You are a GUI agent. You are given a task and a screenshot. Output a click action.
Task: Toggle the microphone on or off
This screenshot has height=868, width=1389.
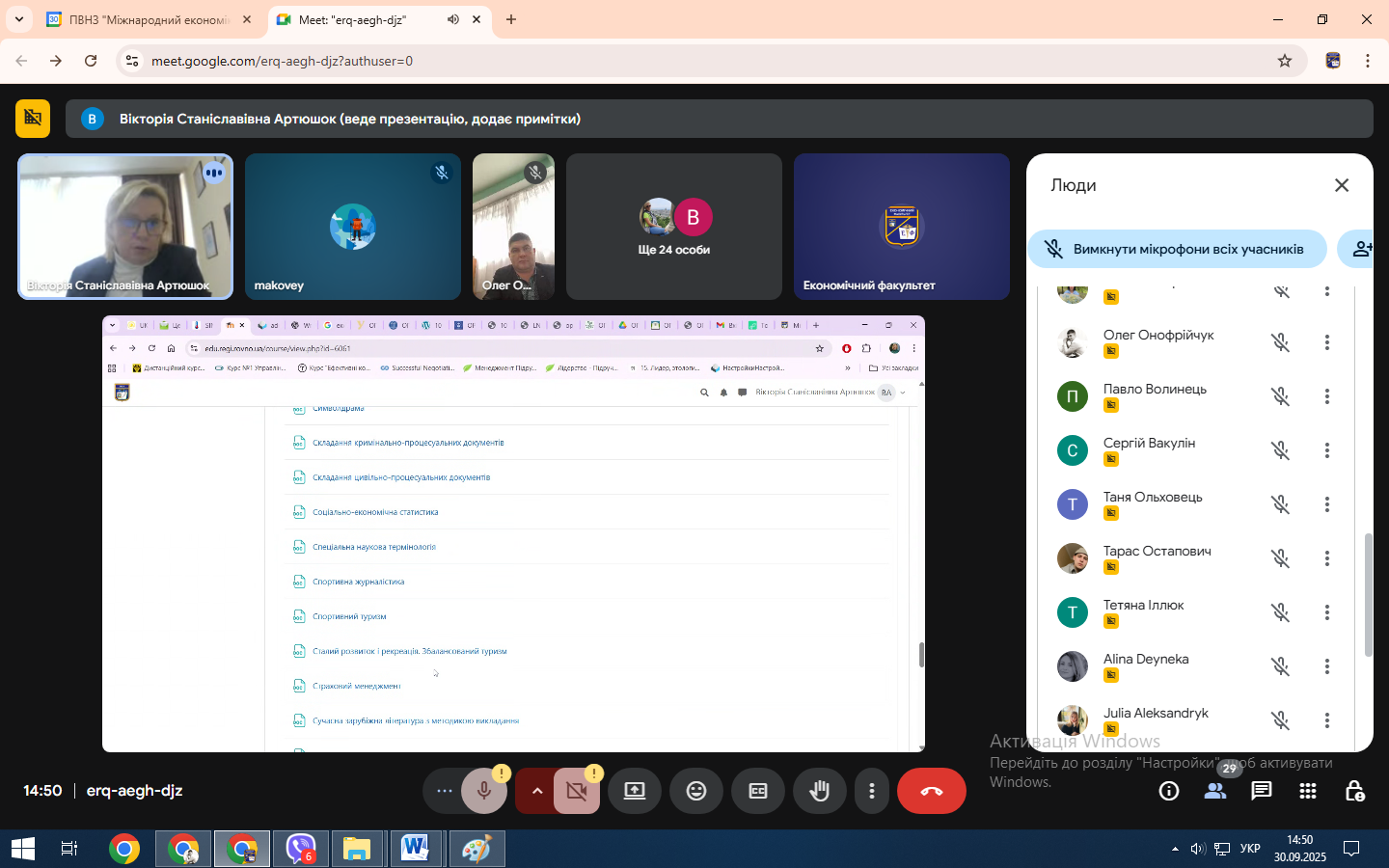point(483,791)
